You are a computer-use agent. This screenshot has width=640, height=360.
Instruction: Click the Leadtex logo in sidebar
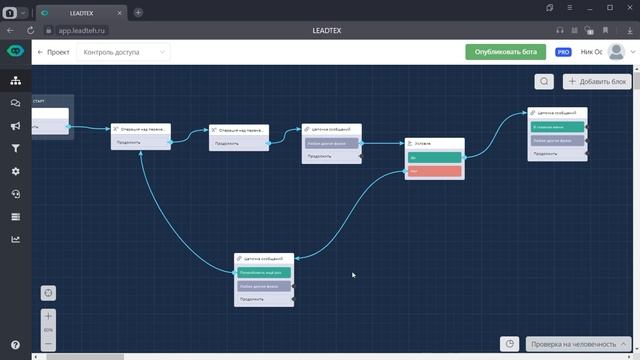pos(16,51)
